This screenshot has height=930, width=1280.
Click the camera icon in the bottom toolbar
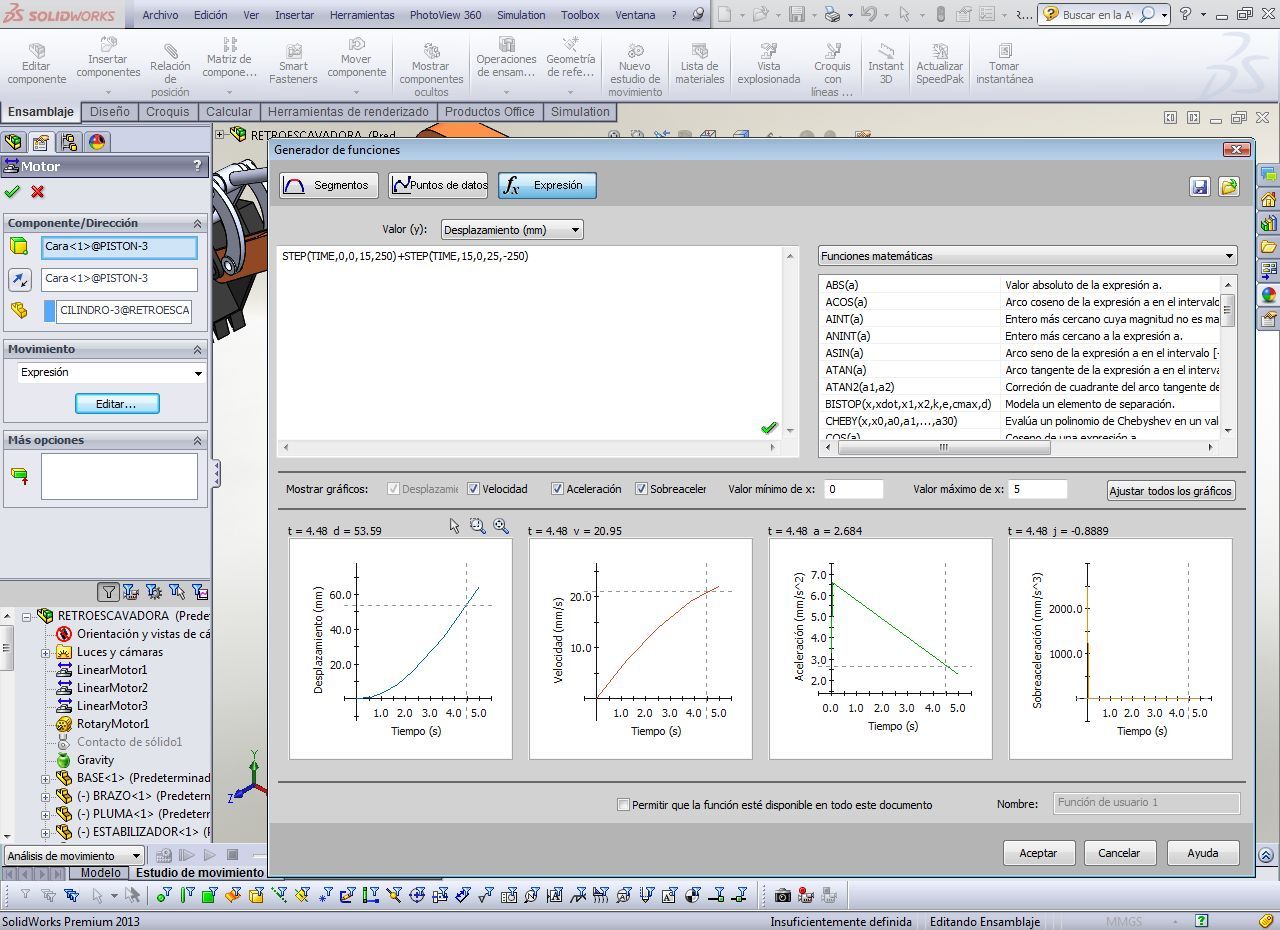tap(783, 895)
